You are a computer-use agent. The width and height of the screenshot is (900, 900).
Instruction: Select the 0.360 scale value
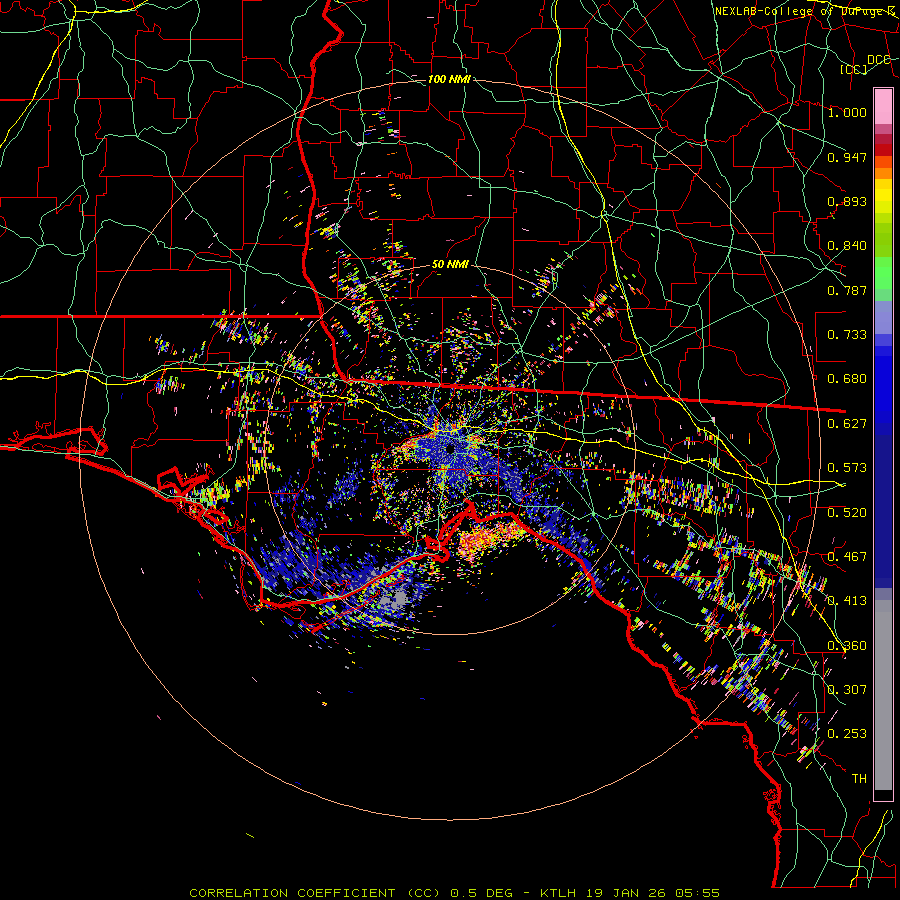[847, 646]
